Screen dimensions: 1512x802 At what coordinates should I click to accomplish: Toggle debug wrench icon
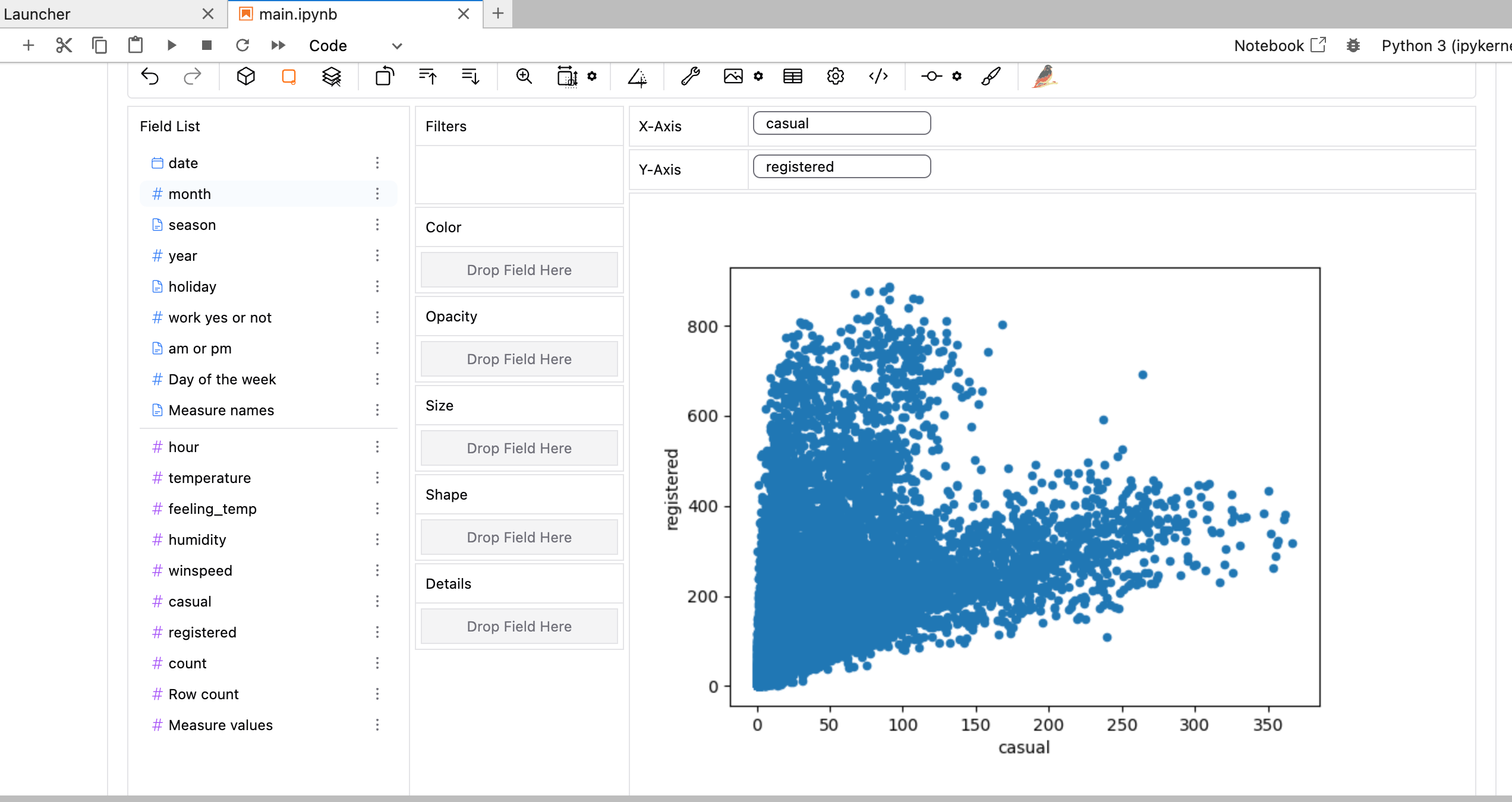(x=691, y=77)
